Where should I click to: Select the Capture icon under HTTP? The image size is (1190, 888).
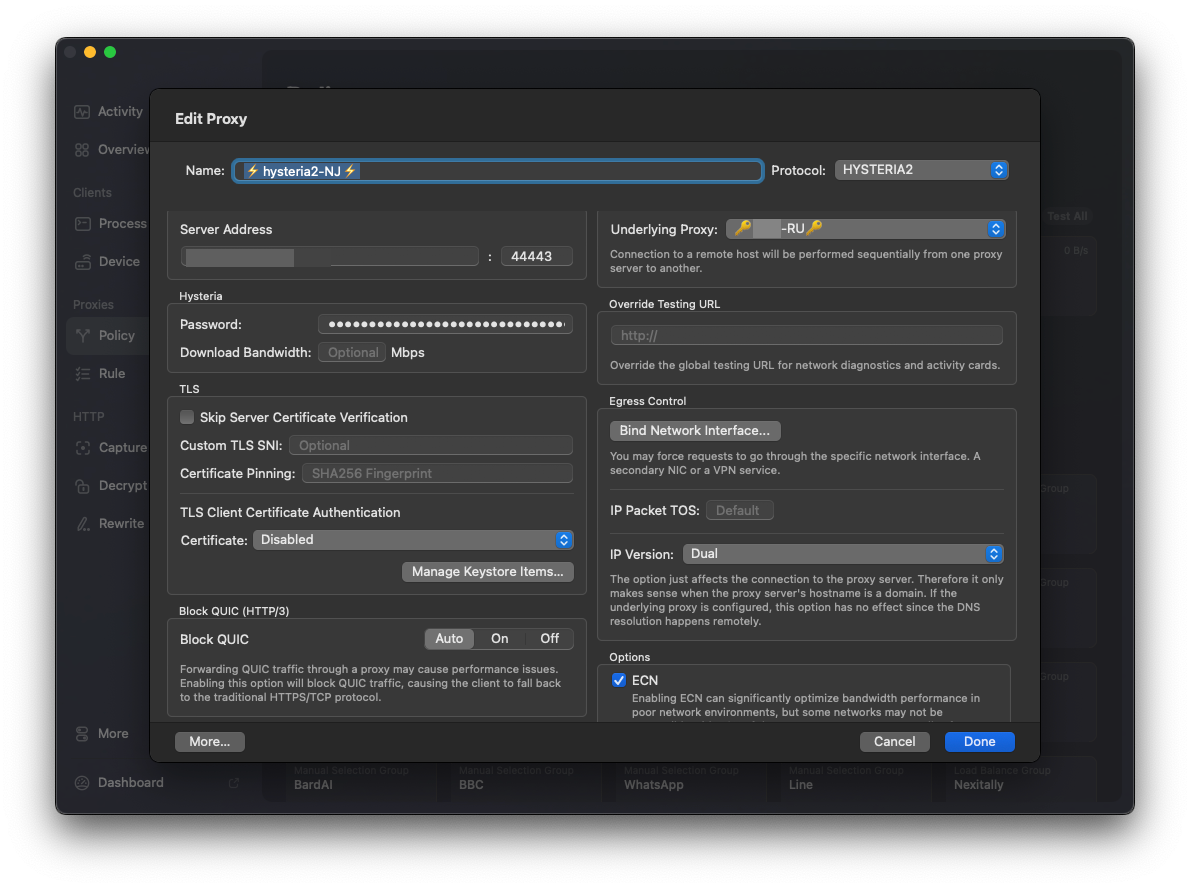[x=82, y=448]
